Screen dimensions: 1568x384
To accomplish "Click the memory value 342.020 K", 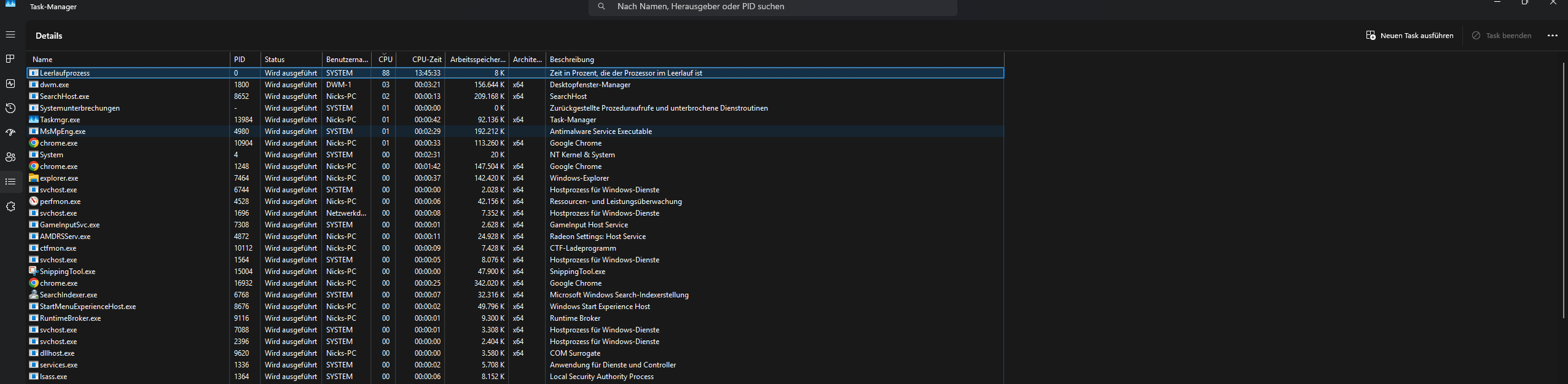I will (489, 283).
